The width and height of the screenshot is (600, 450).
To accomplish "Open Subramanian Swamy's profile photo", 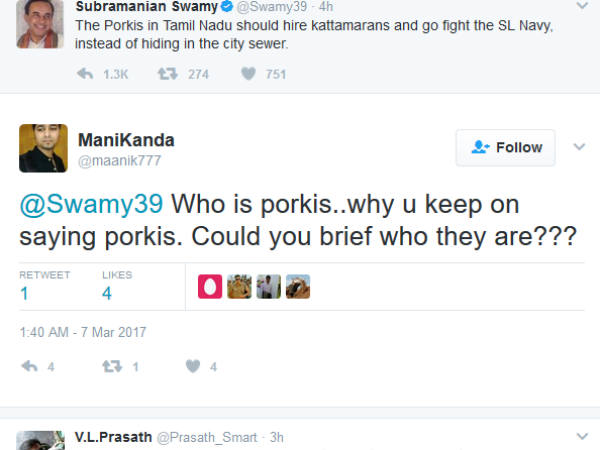I will [40, 22].
